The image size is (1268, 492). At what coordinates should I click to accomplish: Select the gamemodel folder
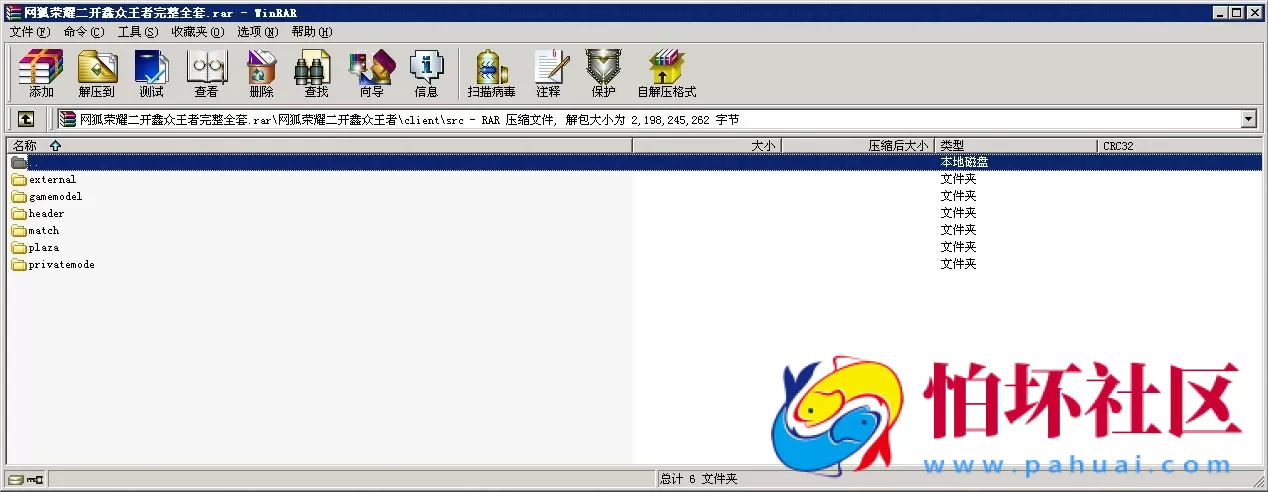[x=55, y=197]
